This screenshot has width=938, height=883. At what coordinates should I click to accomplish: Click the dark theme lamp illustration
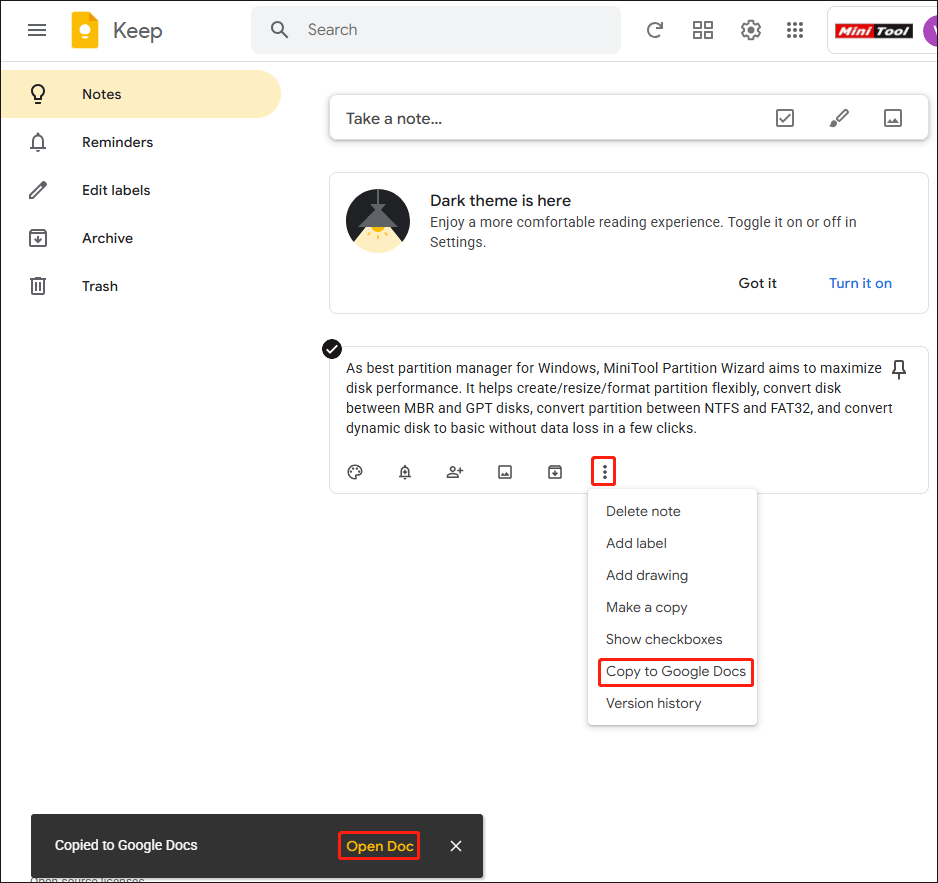(x=377, y=221)
